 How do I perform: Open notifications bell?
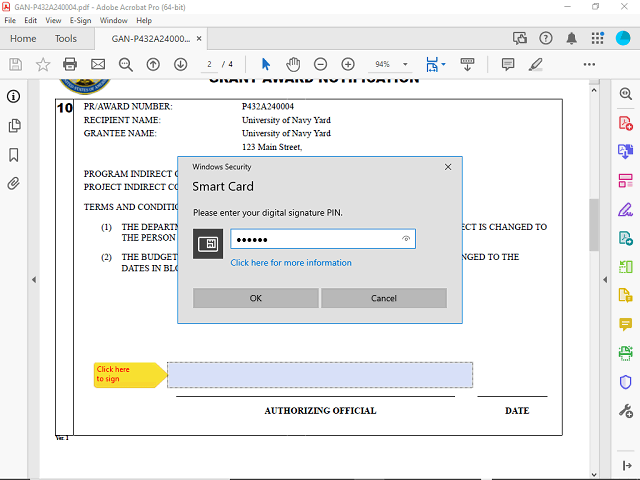(x=571, y=38)
